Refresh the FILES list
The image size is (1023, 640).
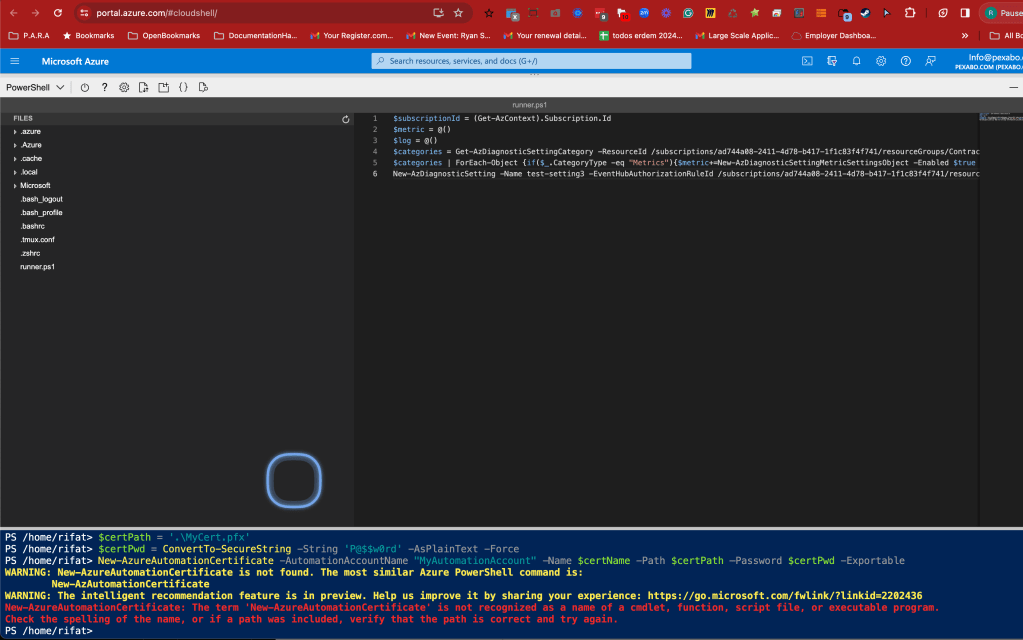click(x=346, y=119)
